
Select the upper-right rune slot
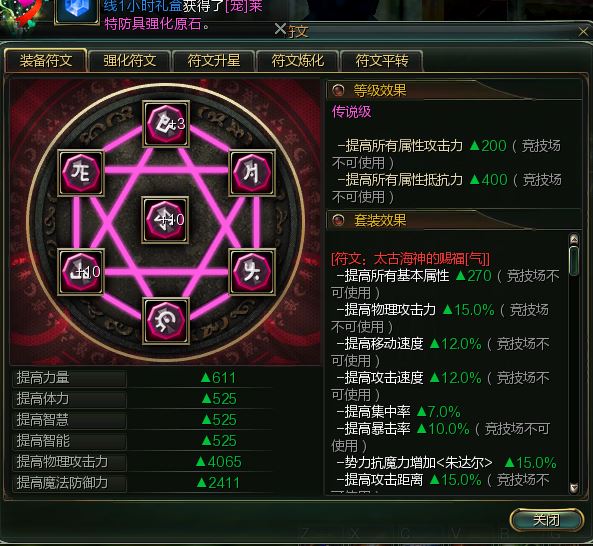pyautogui.click(x=251, y=172)
